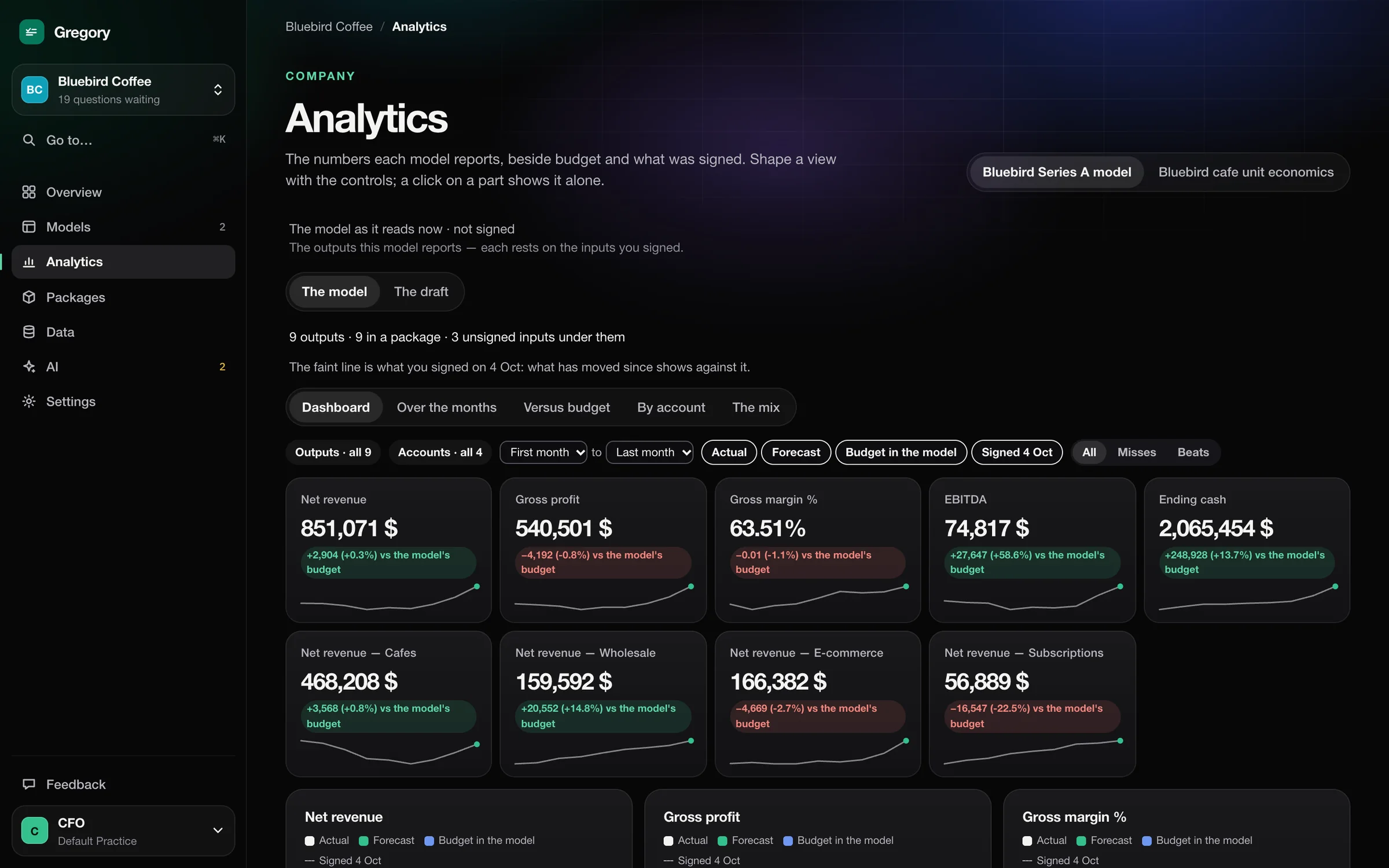Open Models in the sidebar
The width and height of the screenshot is (1389, 868).
[x=123, y=227]
